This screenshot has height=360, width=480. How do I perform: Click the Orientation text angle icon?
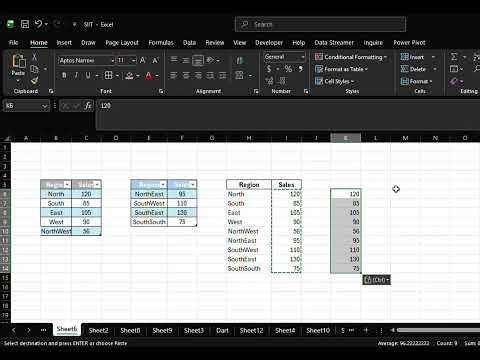point(211,60)
